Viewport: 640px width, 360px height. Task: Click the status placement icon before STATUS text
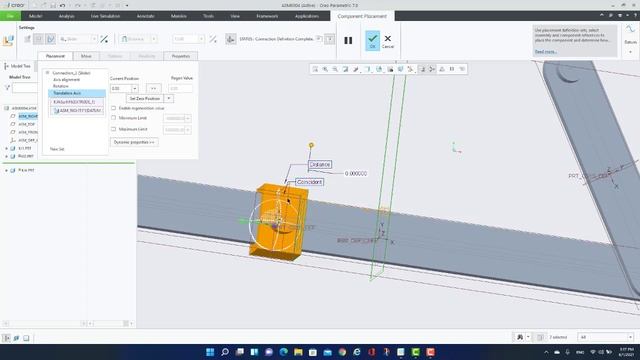point(231,39)
